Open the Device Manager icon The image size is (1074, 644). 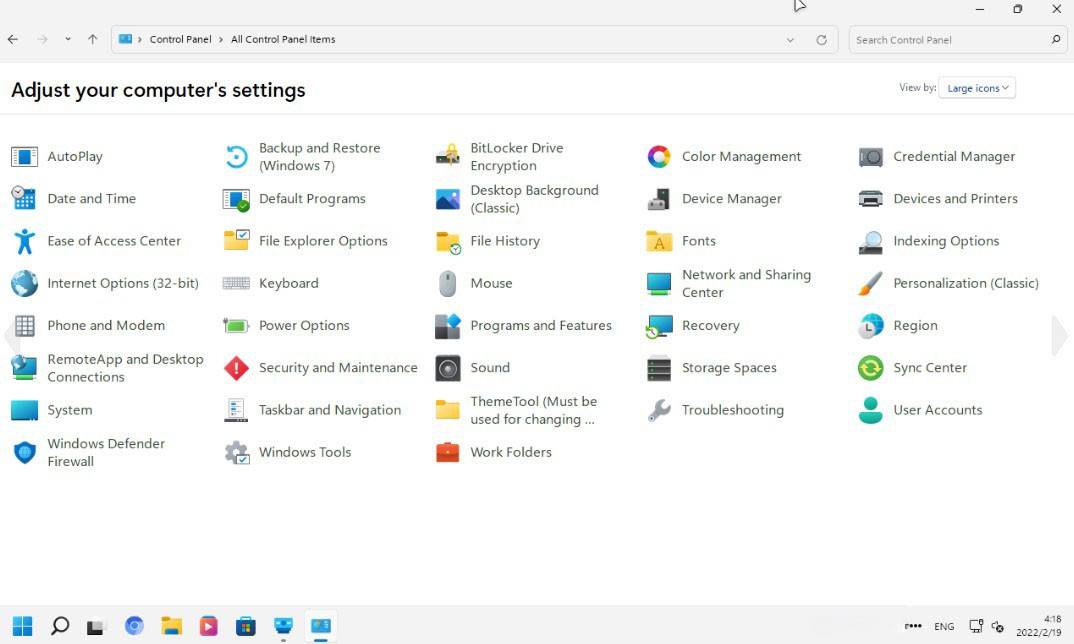click(659, 199)
